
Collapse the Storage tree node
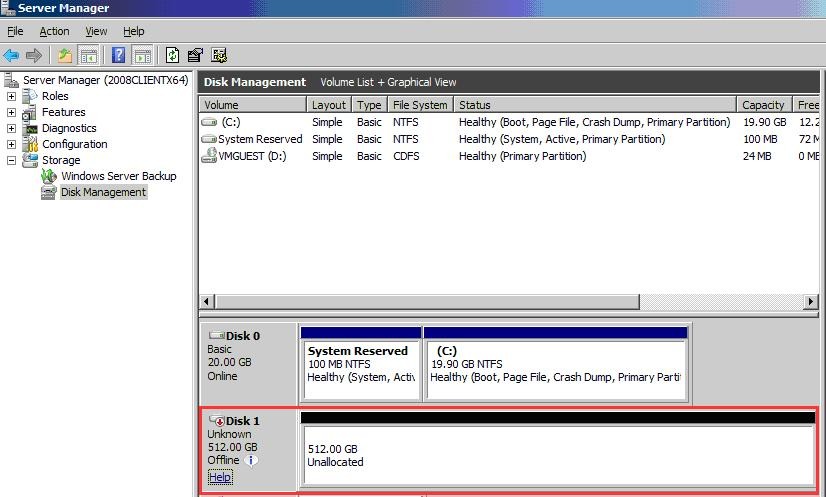coord(12,161)
